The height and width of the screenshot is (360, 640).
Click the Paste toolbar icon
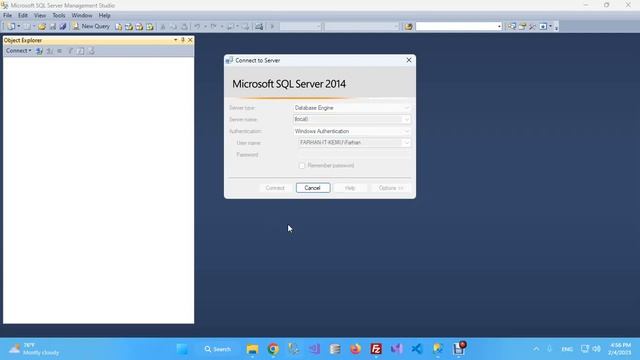[184, 27]
